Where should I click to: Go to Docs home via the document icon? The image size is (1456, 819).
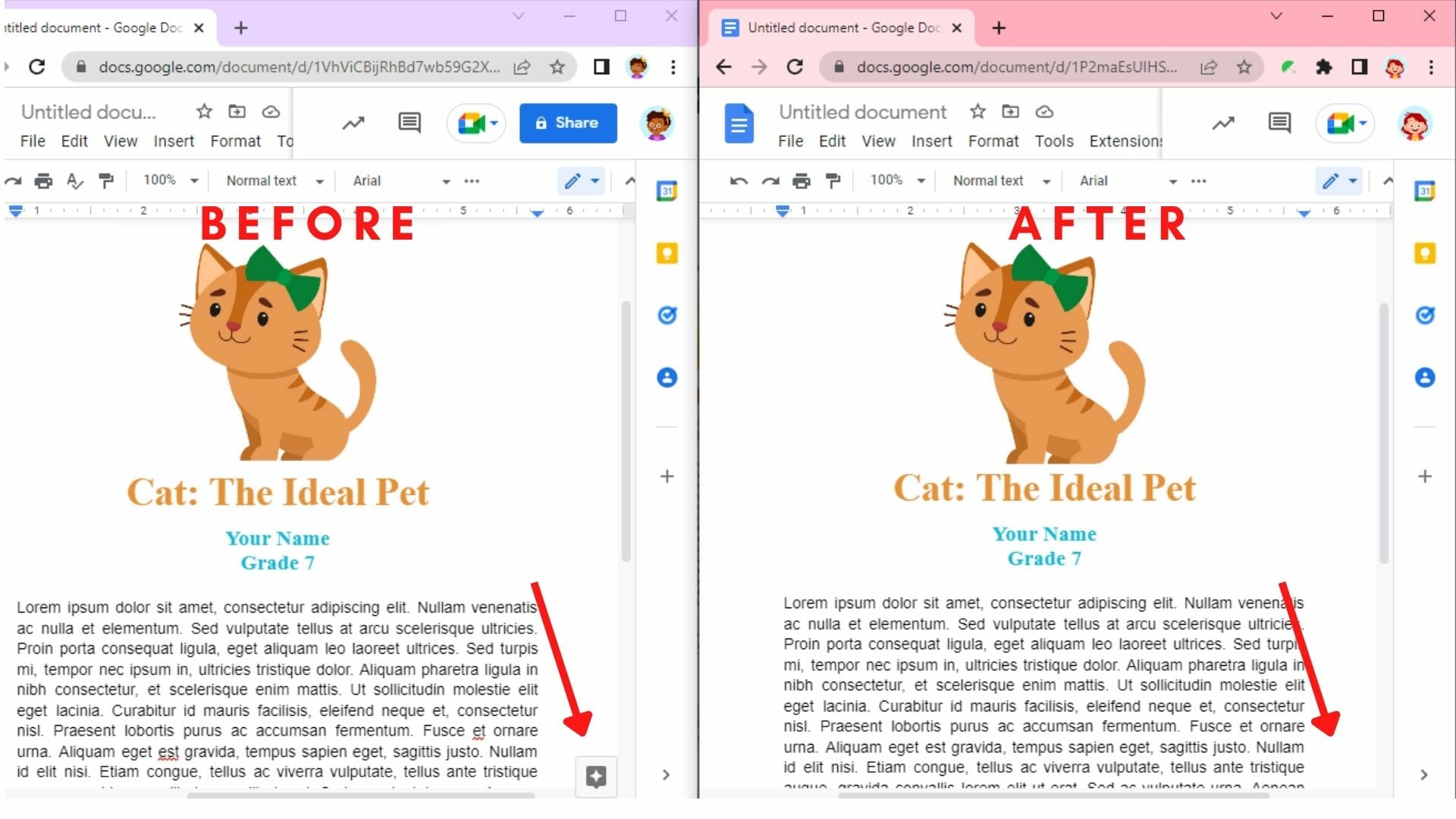[739, 123]
